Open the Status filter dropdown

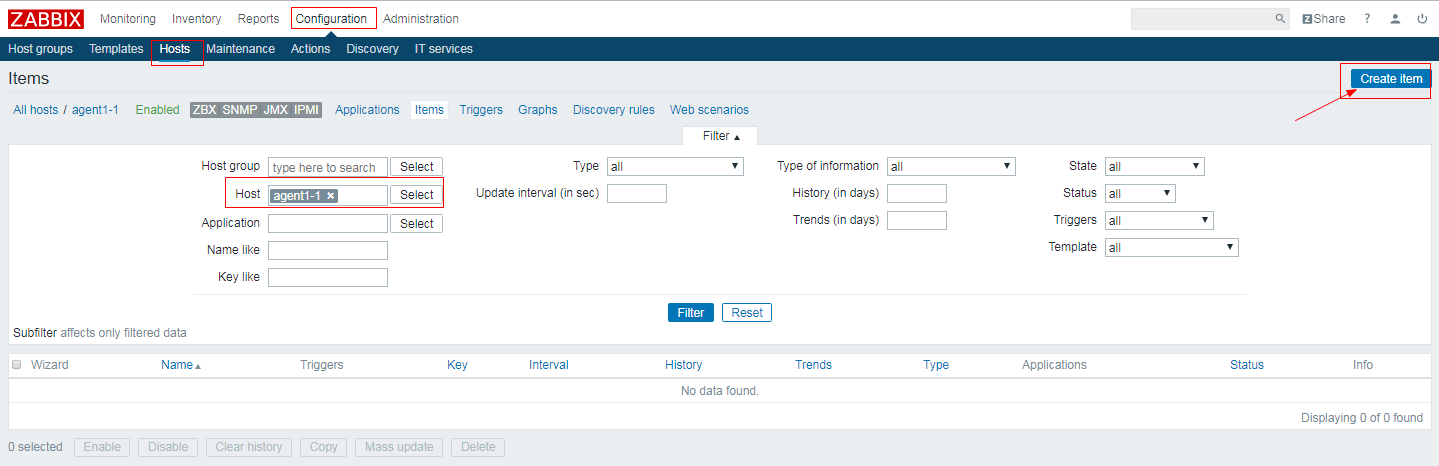tap(1140, 194)
